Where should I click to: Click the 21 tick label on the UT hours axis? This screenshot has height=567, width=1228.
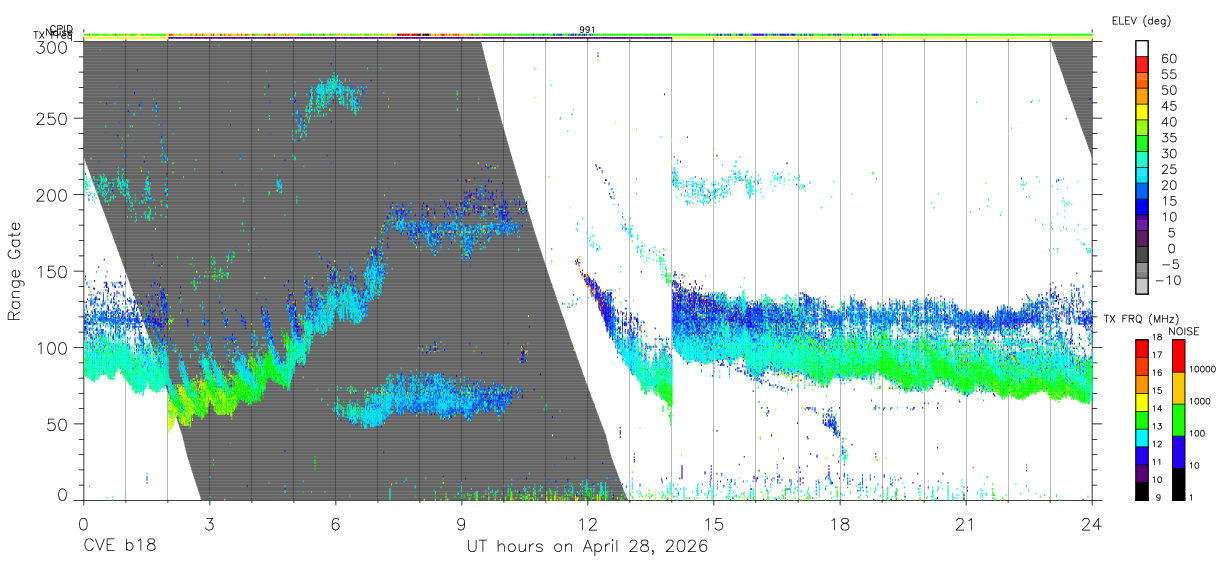tap(966, 524)
